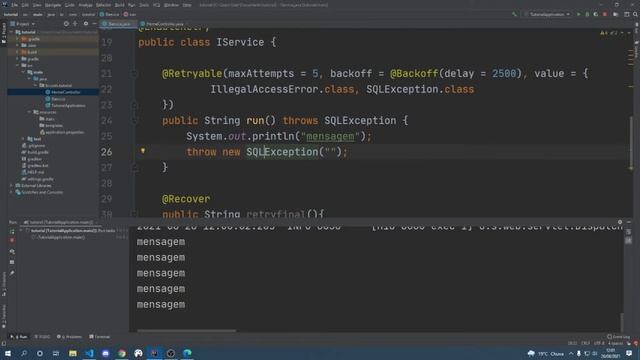Click the locate-file target icon in Project panel
Screen dimensions: 640x360
(x=66, y=24)
